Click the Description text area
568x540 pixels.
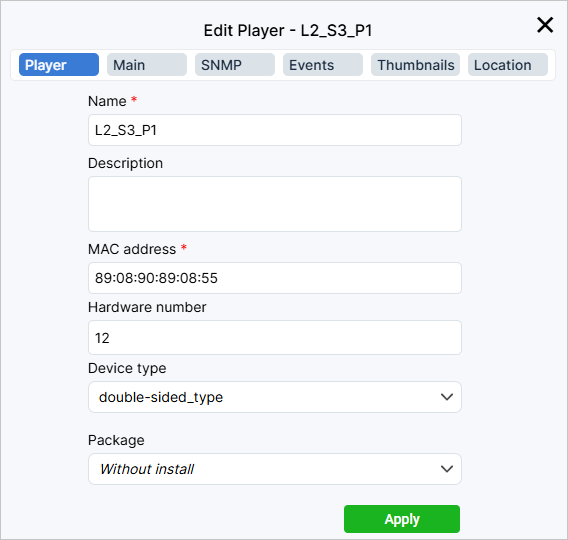275,204
